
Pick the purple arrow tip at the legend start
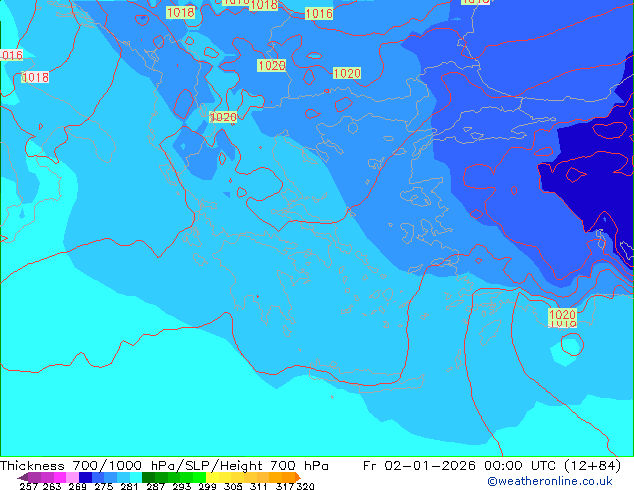[x=23, y=477]
